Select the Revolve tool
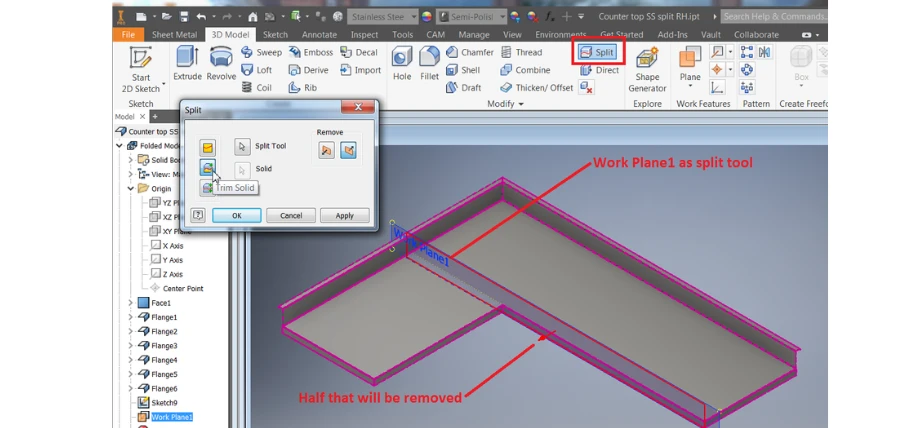This screenshot has width=920, height=428. (221, 63)
